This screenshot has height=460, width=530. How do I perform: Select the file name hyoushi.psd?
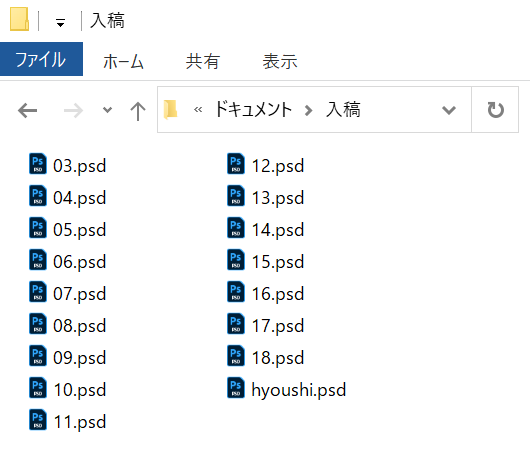(299, 390)
